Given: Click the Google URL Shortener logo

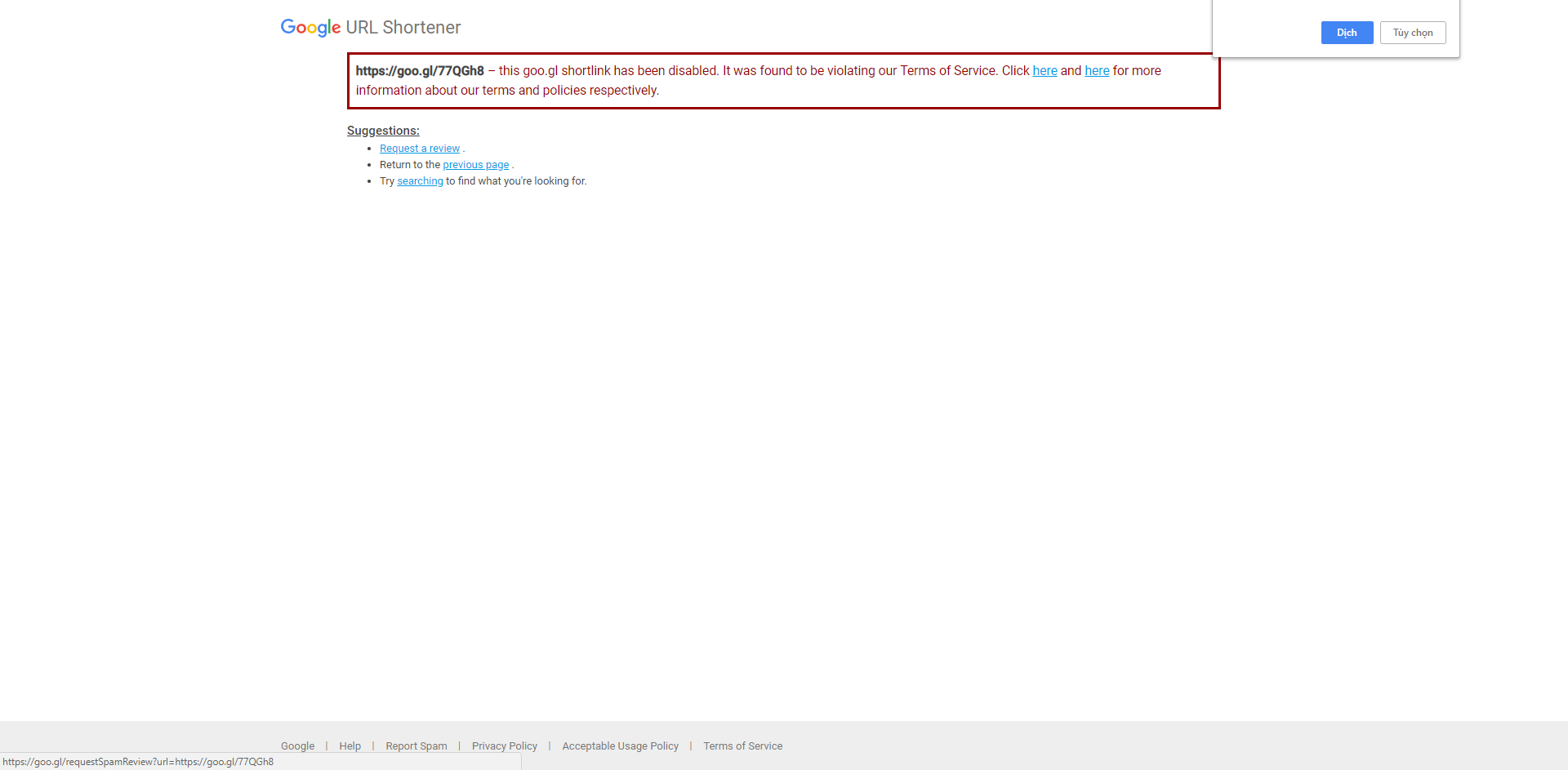Looking at the screenshot, I should pos(371,28).
